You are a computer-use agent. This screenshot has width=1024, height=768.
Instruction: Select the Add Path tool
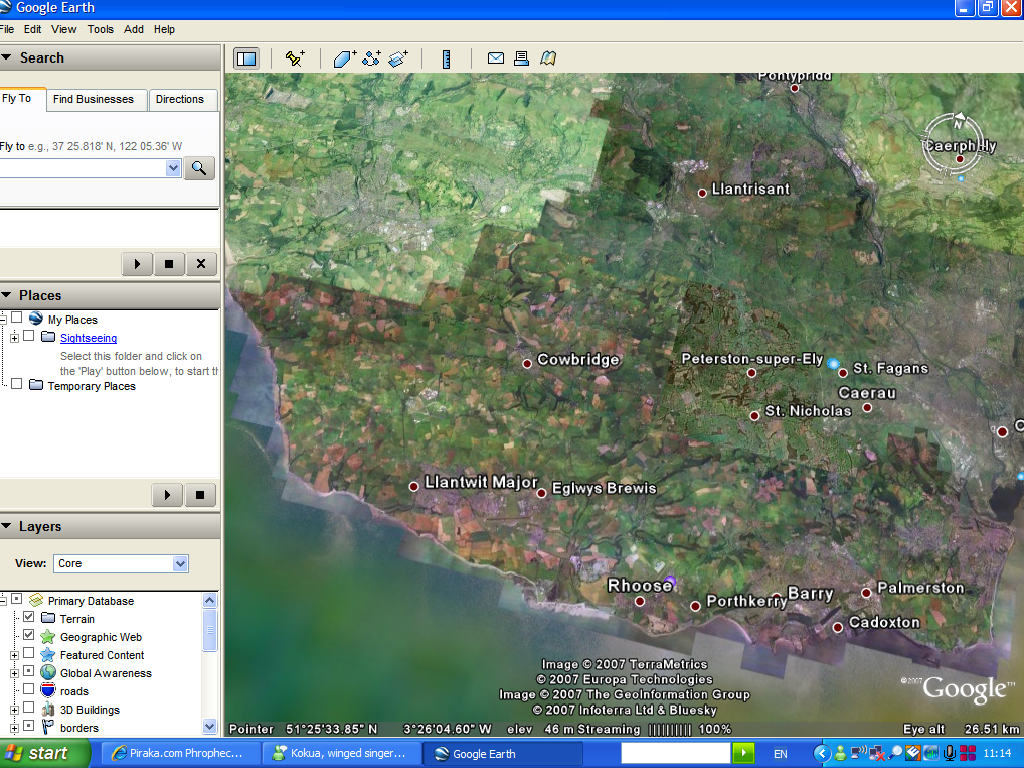pos(371,59)
